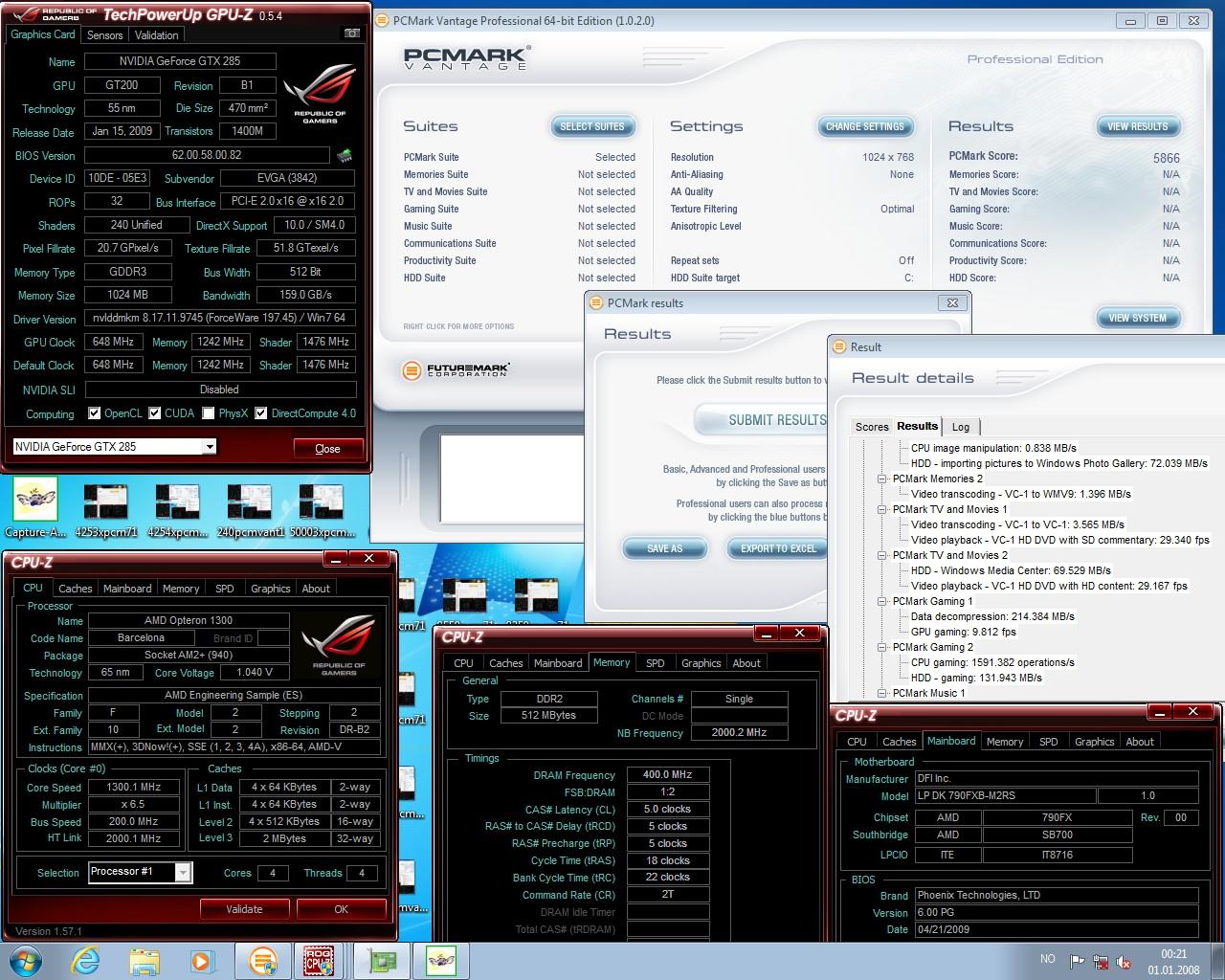Select the 'CPU gaming: 1591.382 operations/s' result
1225x980 pixels.
pyautogui.click(x=992, y=662)
